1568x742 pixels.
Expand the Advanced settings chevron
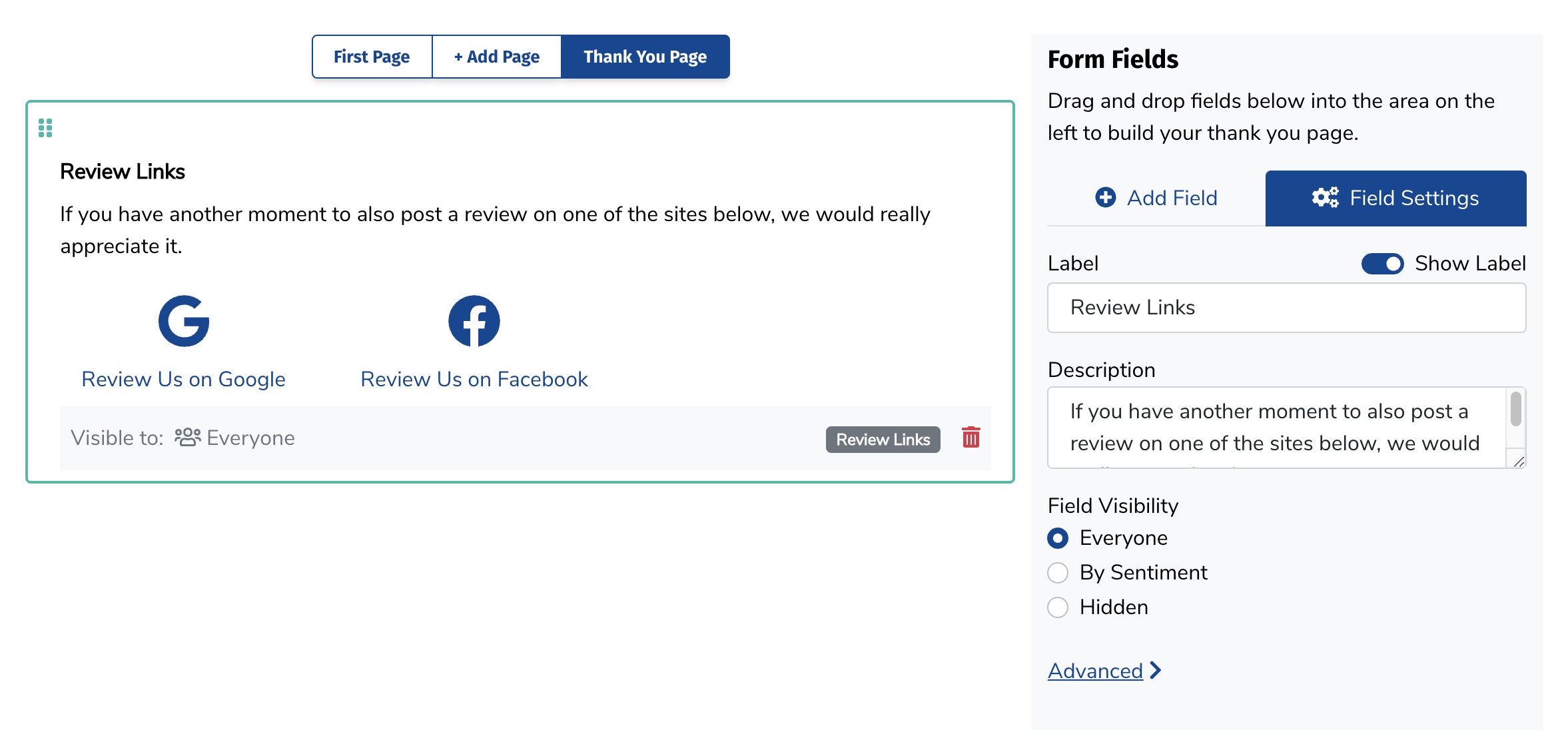click(x=1156, y=670)
